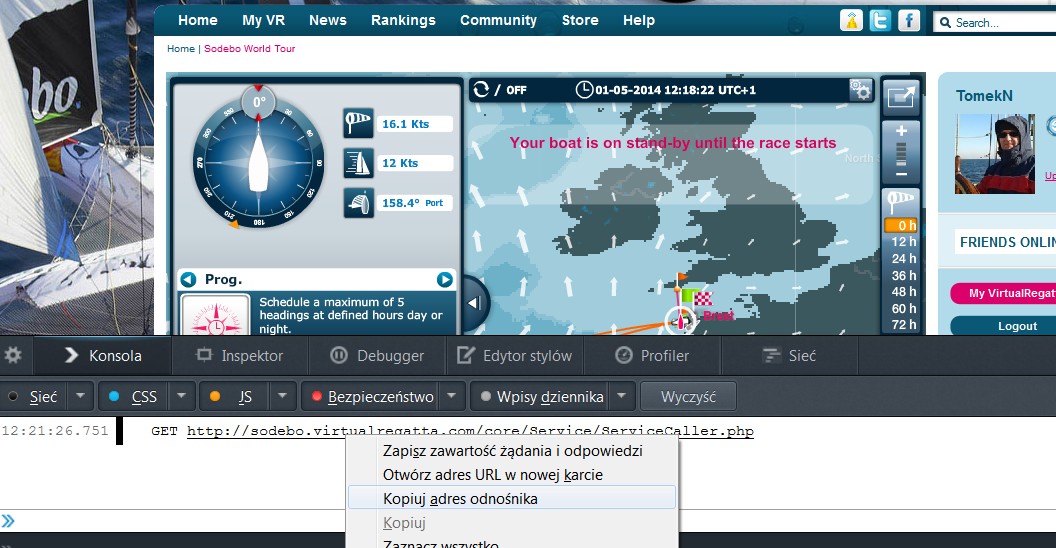The image size is (1056, 548).
Task: Select the 16.1 Kts wind value
Action: tap(414, 124)
